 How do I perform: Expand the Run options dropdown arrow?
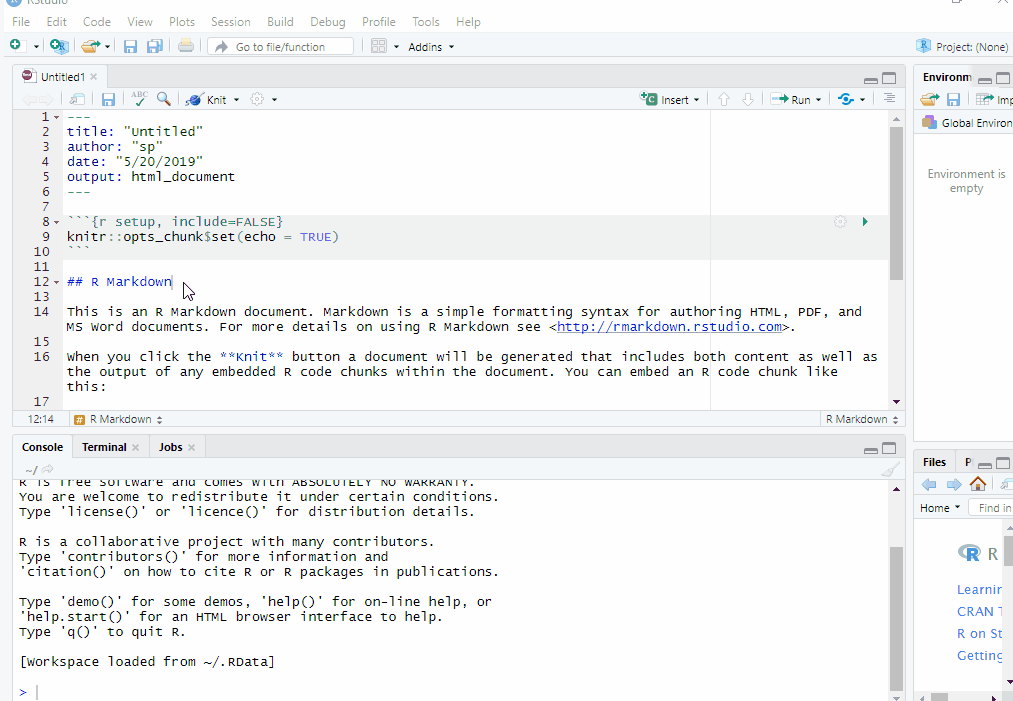pyautogui.click(x=818, y=99)
